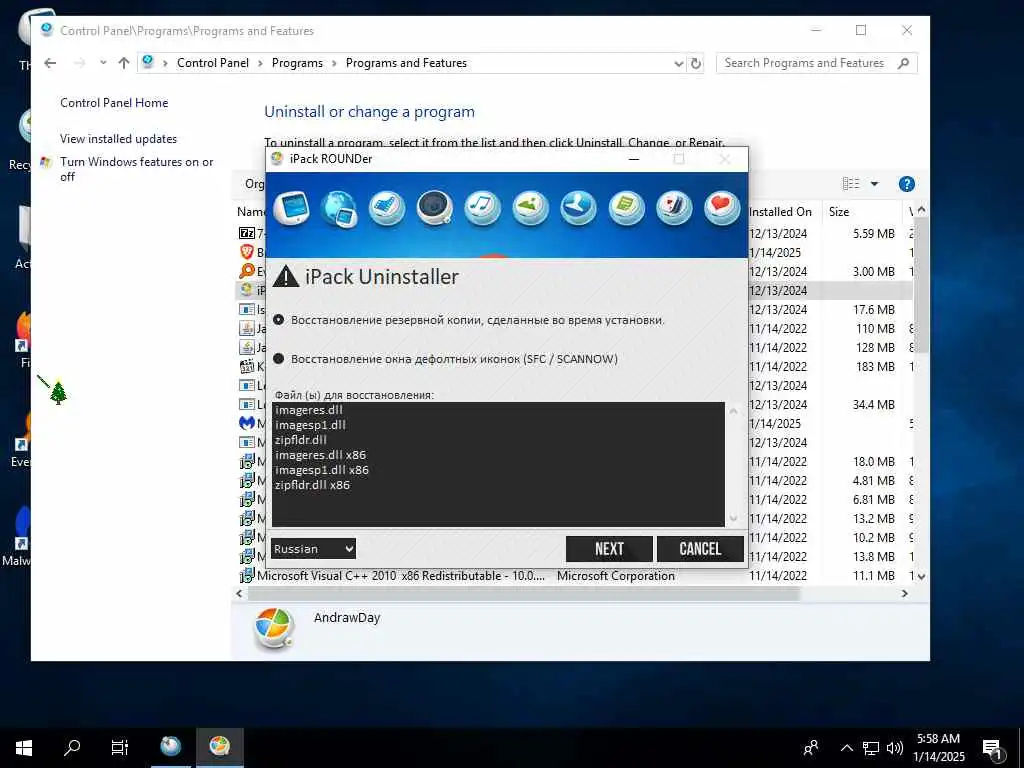
Task: Expand address bar history dropdown
Action: [679, 63]
